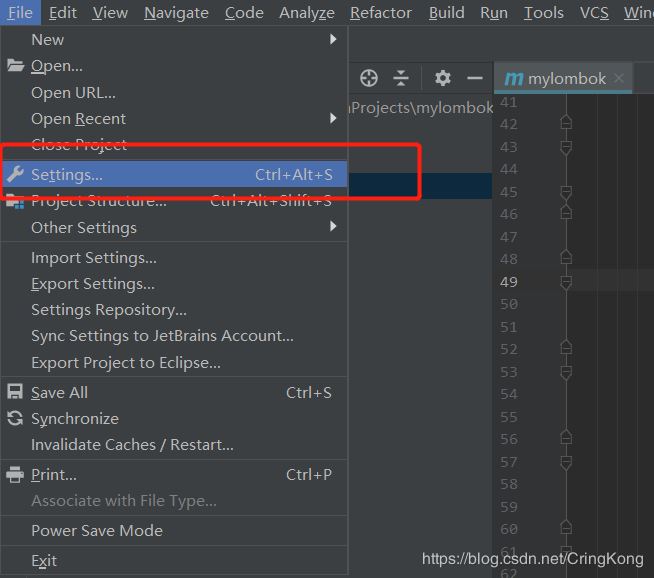This screenshot has height=578, width=654.
Task: Expand the New submenu
Action: coord(174,40)
